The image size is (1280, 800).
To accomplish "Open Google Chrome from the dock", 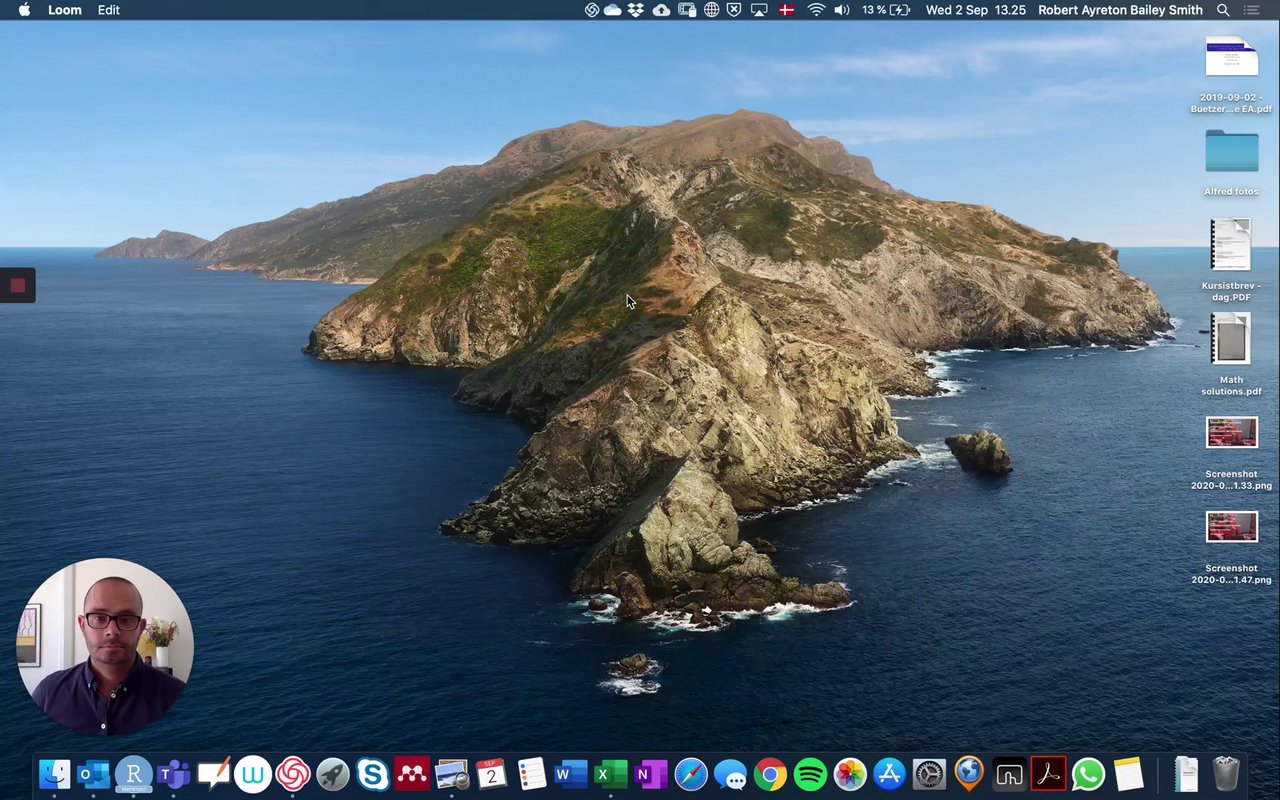I will 770,774.
